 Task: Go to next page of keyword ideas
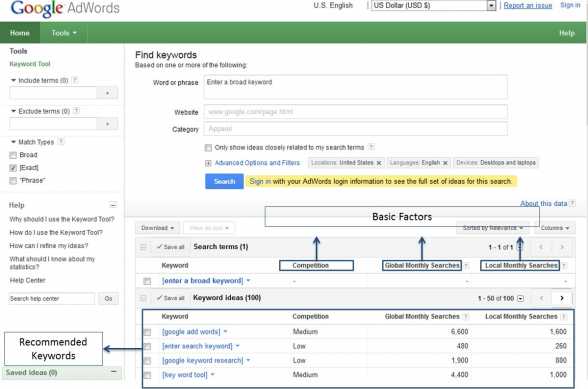coord(562,298)
